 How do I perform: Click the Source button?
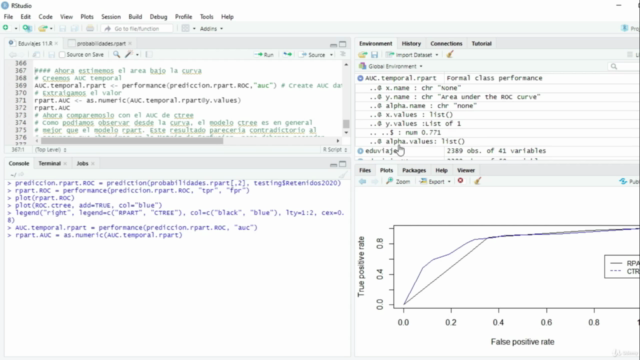(313, 55)
